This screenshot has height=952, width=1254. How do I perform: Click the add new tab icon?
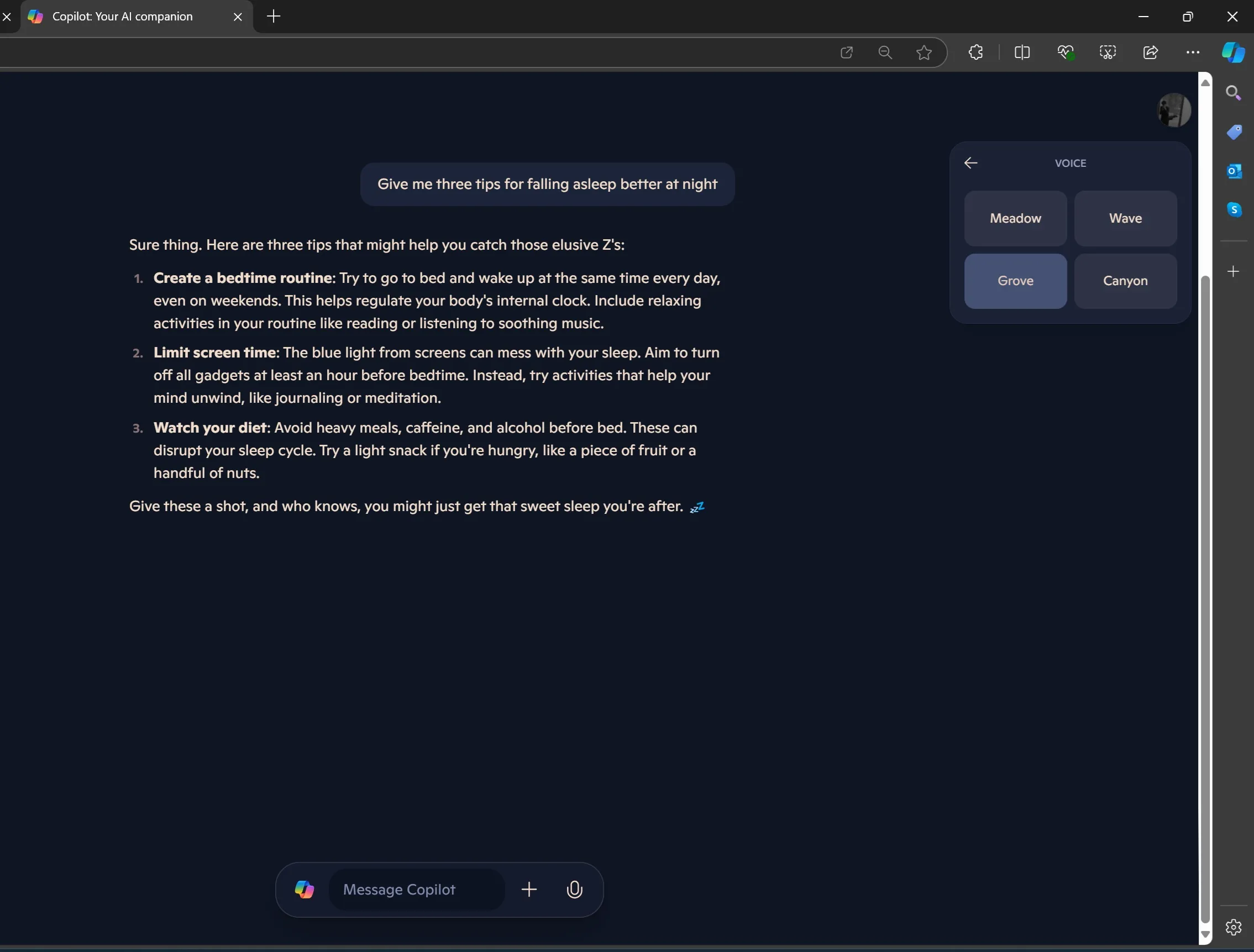(272, 16)
